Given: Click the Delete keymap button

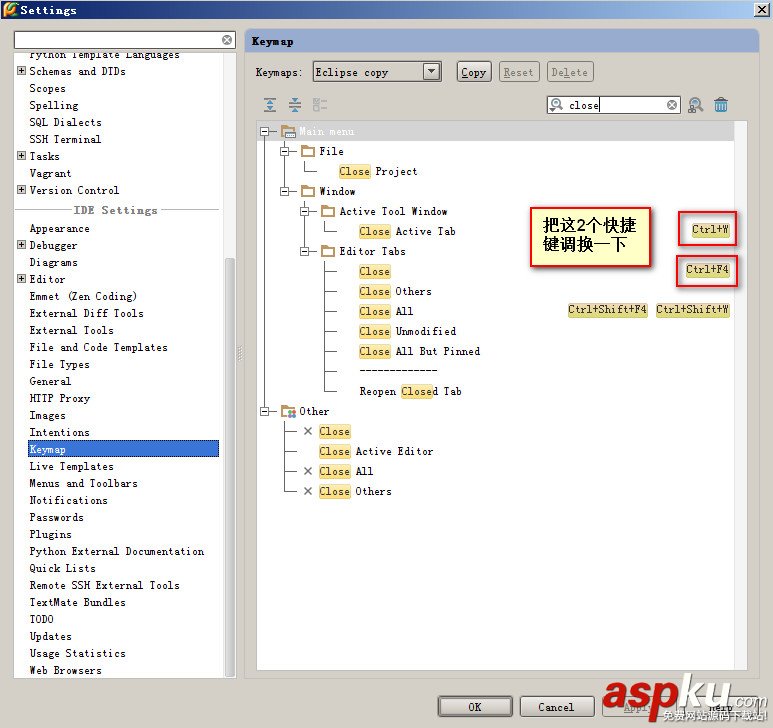Looking at the screenshot, I should 569,72.
